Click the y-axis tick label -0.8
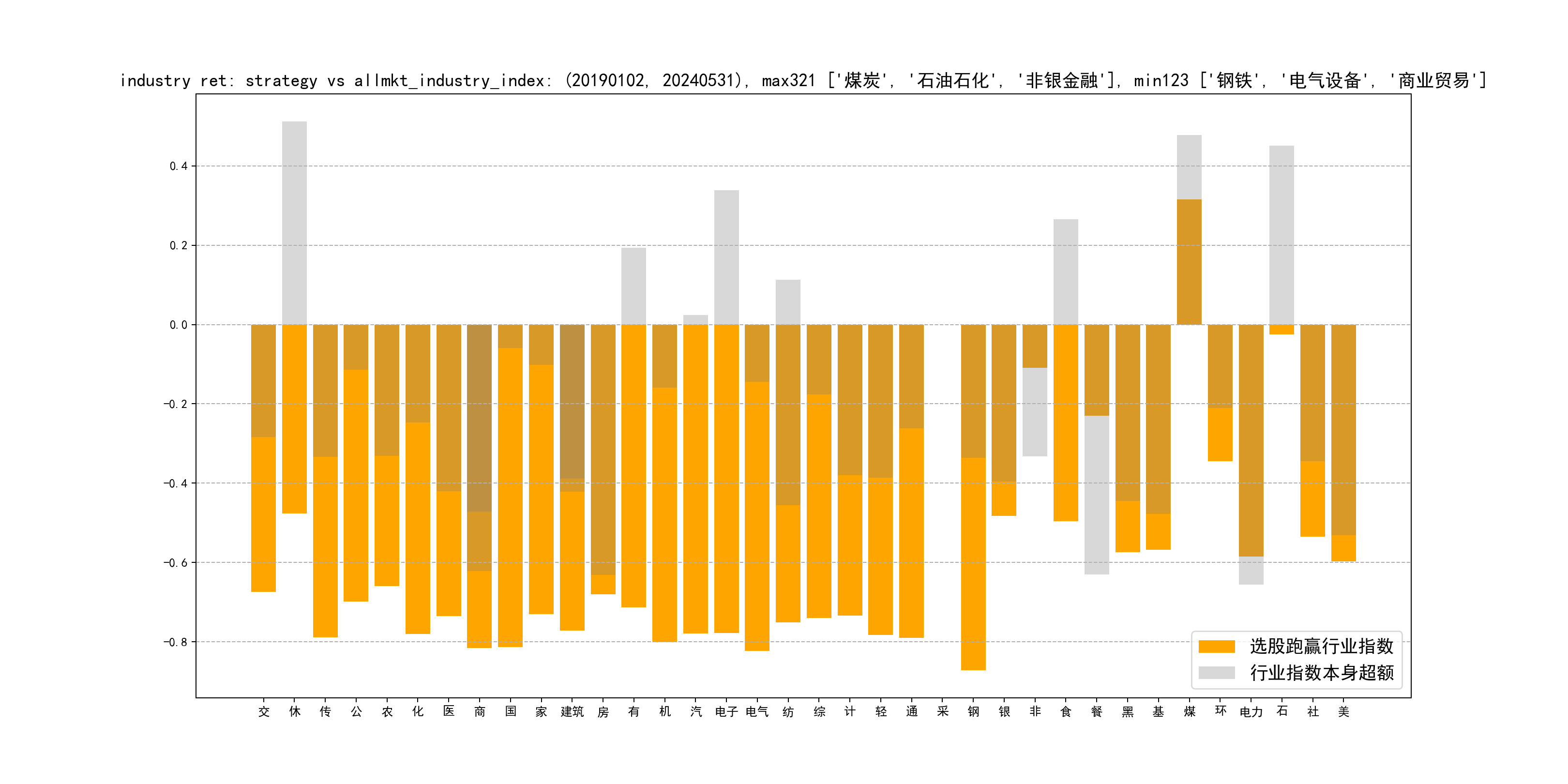 (x=175, y=642)
